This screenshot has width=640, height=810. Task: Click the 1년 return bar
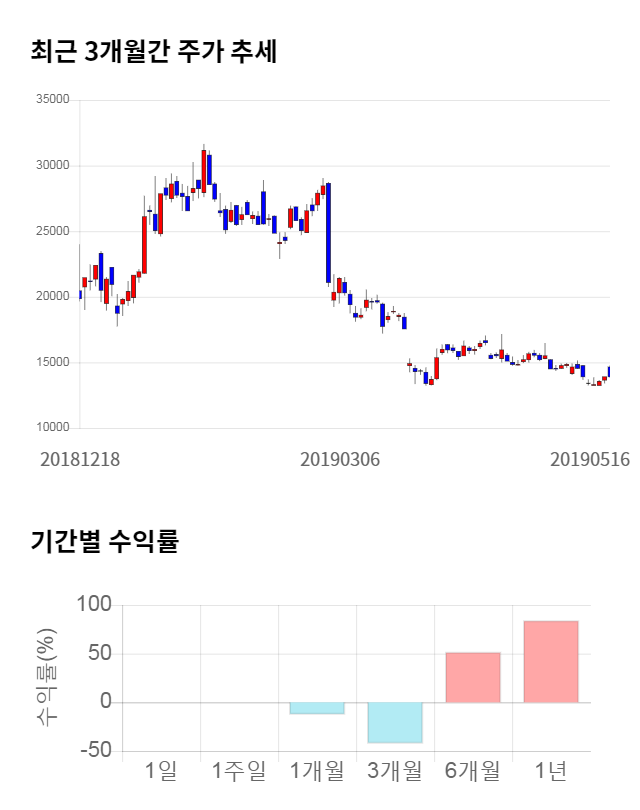[550, 661]
